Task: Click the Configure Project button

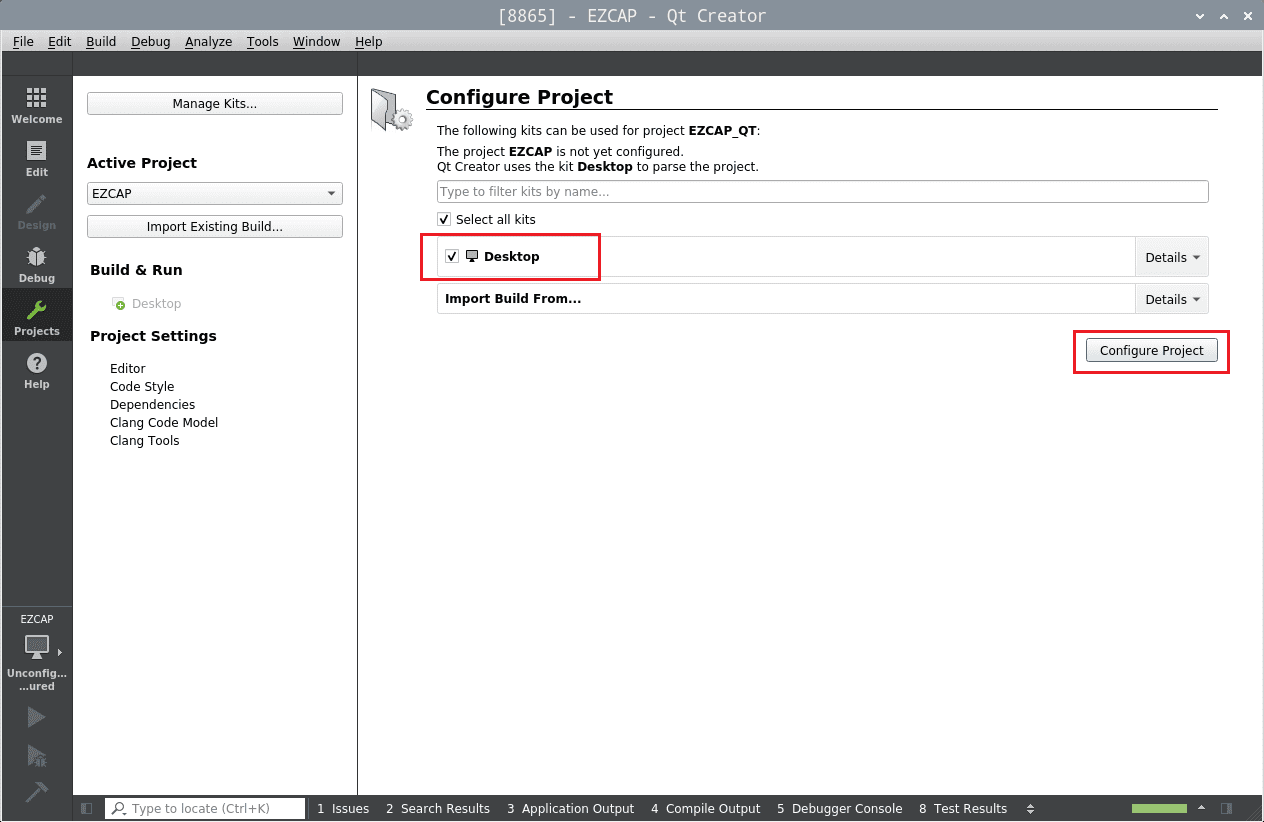Action: point(1152,351)
